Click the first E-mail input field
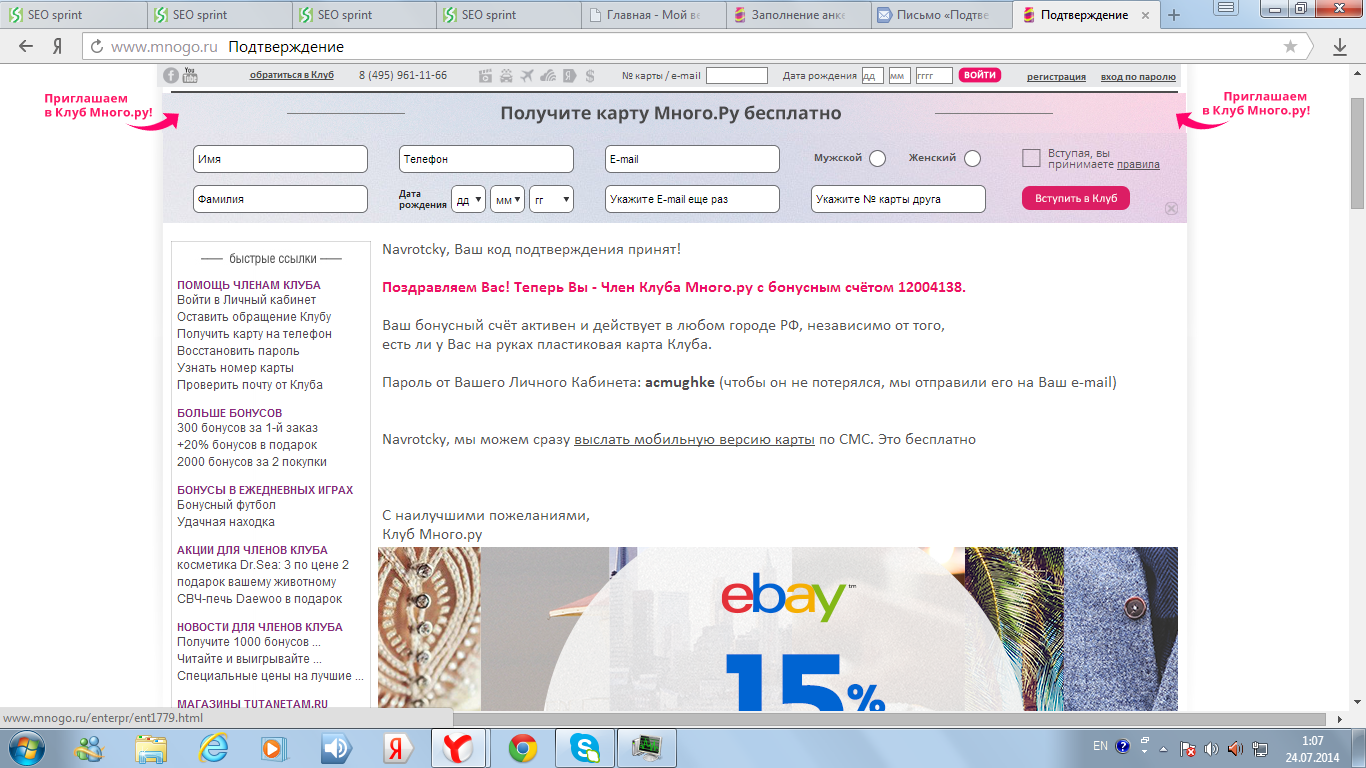1366x768 pixels. point(692,159)
